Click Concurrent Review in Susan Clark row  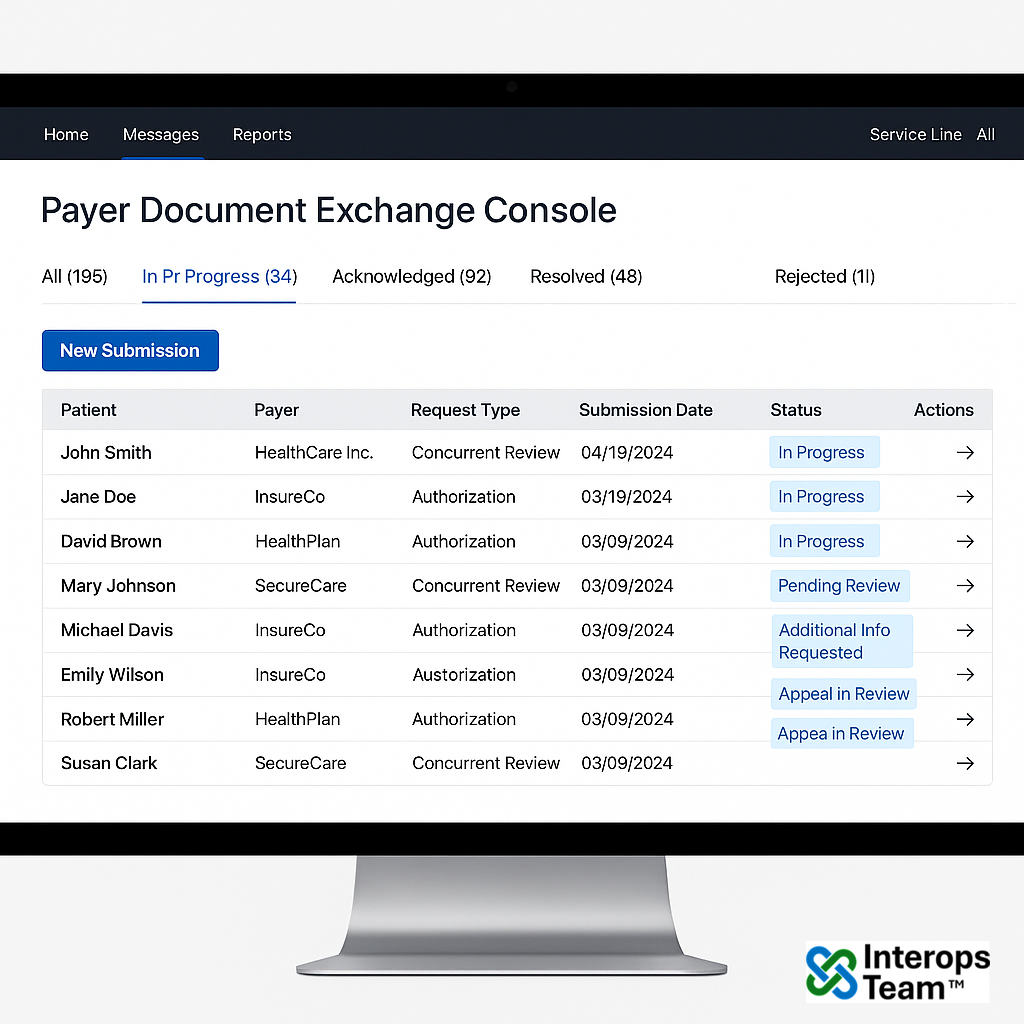pyautogui.click(x=486, y=763)
